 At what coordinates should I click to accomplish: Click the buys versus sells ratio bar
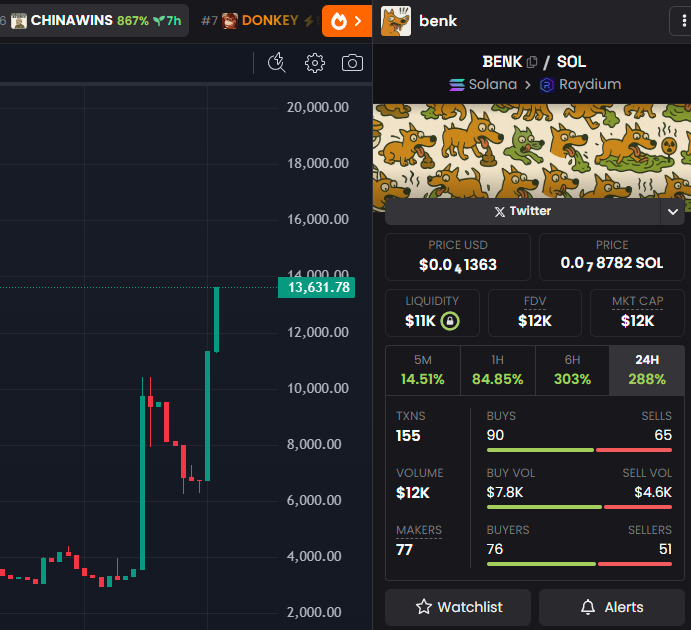[x=579, y=450]
